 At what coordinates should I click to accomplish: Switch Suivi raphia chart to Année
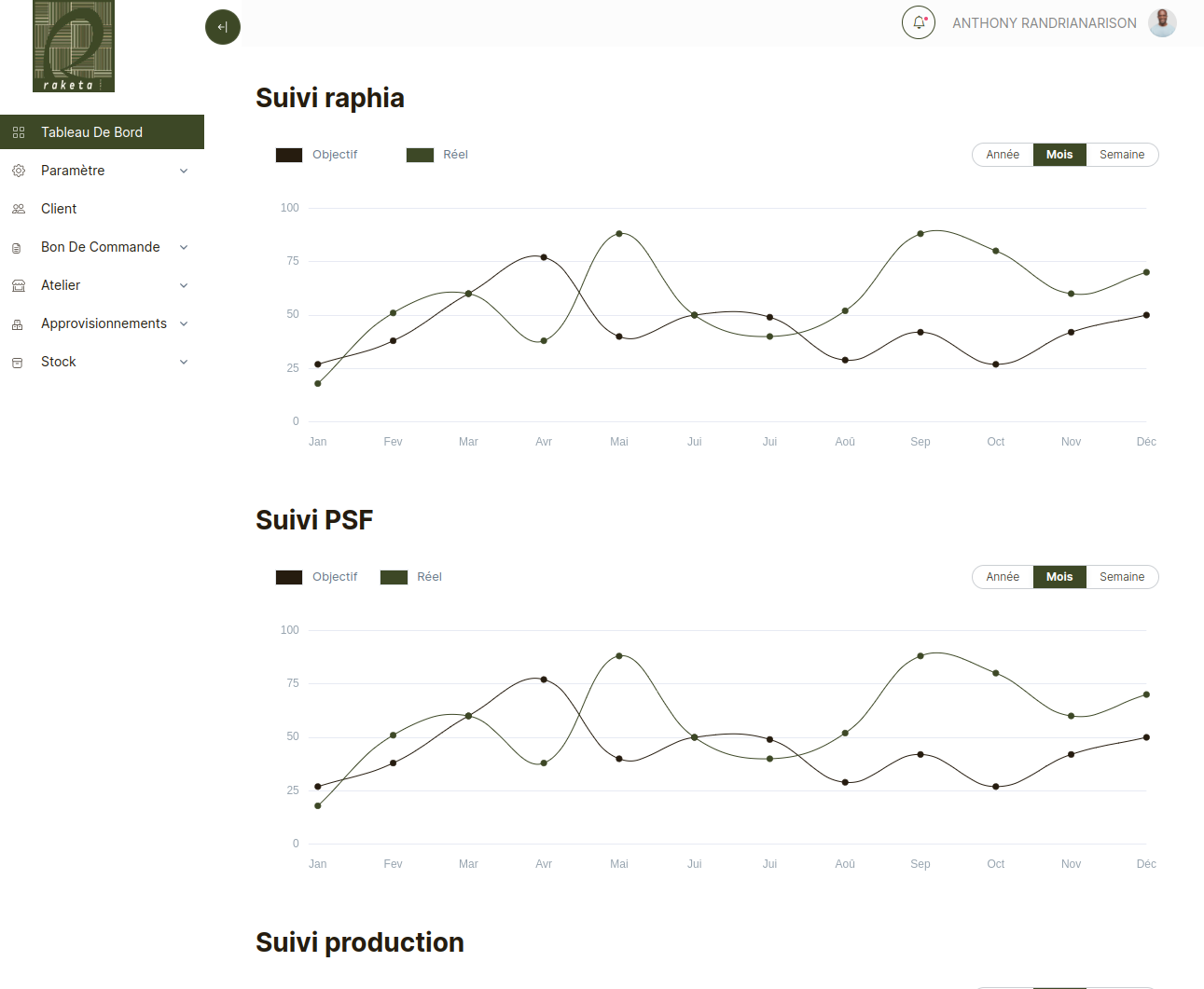(x=1003, y=155)
